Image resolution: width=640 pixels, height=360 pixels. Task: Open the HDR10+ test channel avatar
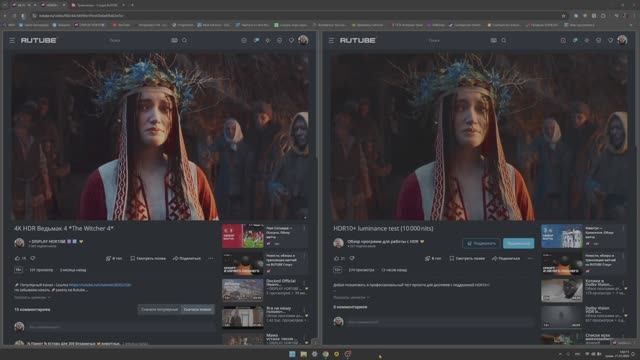[x=338, y=243]
